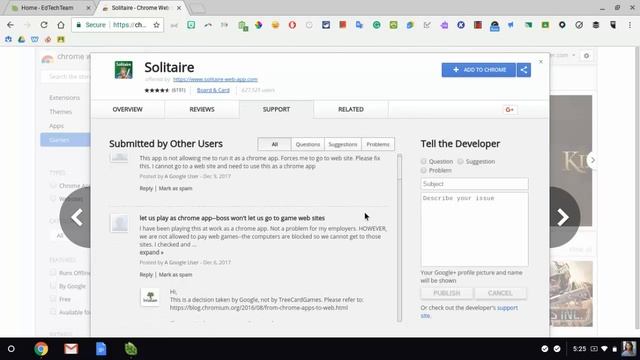Viewport: 640px width, 360px height.
Task: Click the clipboard extension icon in the toolbar
Action: [x=243, y=25]
